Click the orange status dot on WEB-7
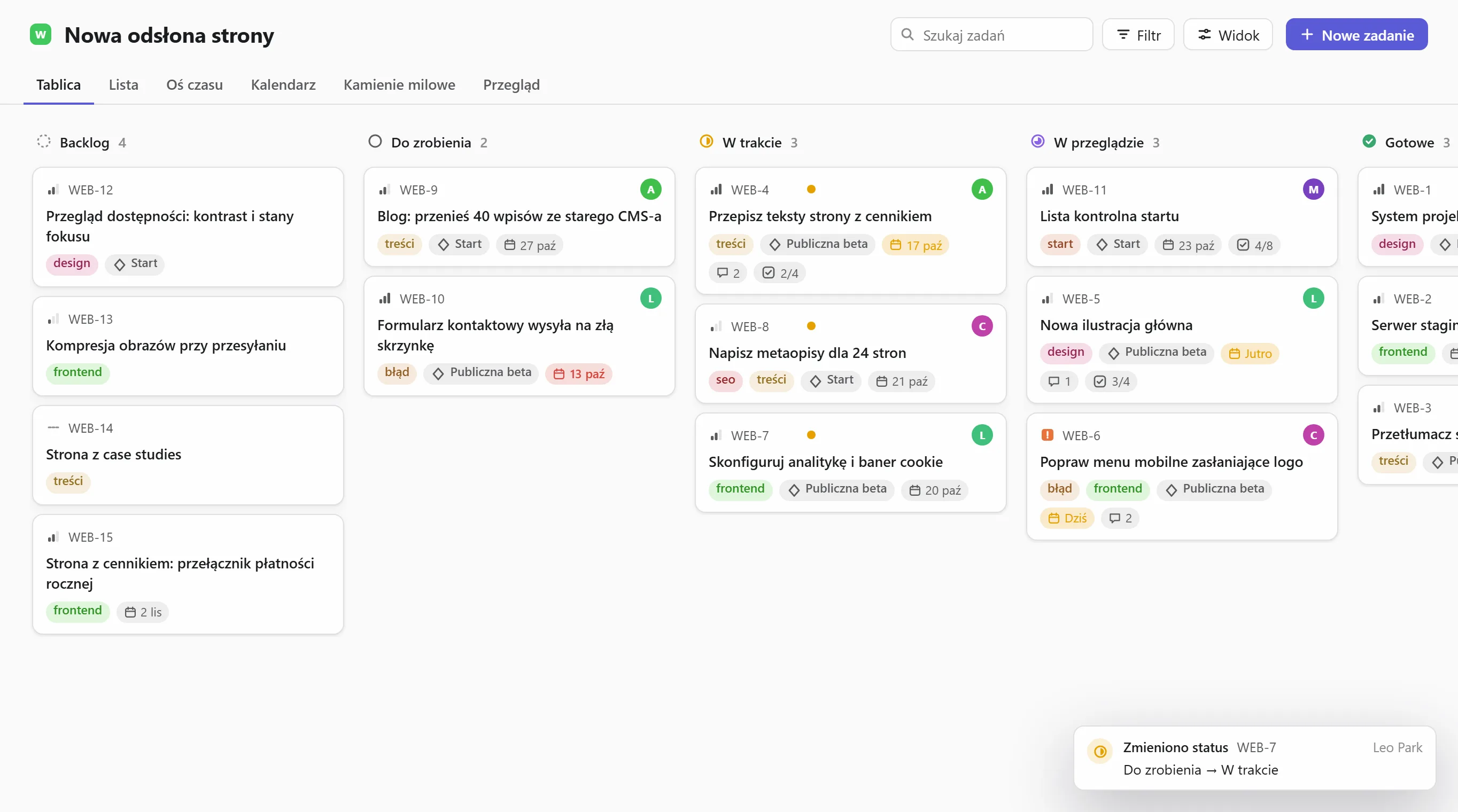 (x=811, y=435)
